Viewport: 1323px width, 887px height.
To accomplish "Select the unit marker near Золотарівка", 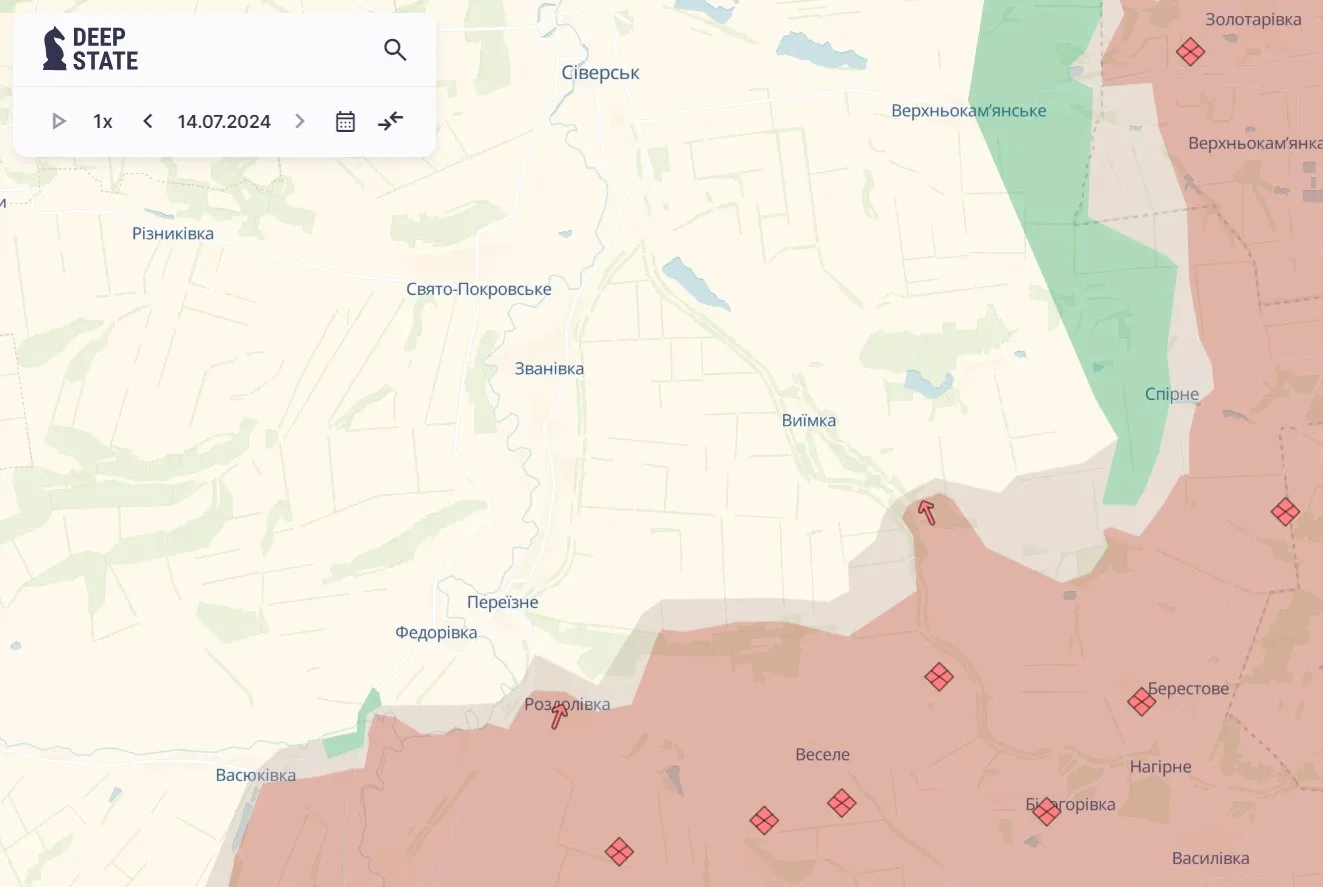I will 1190,51.
